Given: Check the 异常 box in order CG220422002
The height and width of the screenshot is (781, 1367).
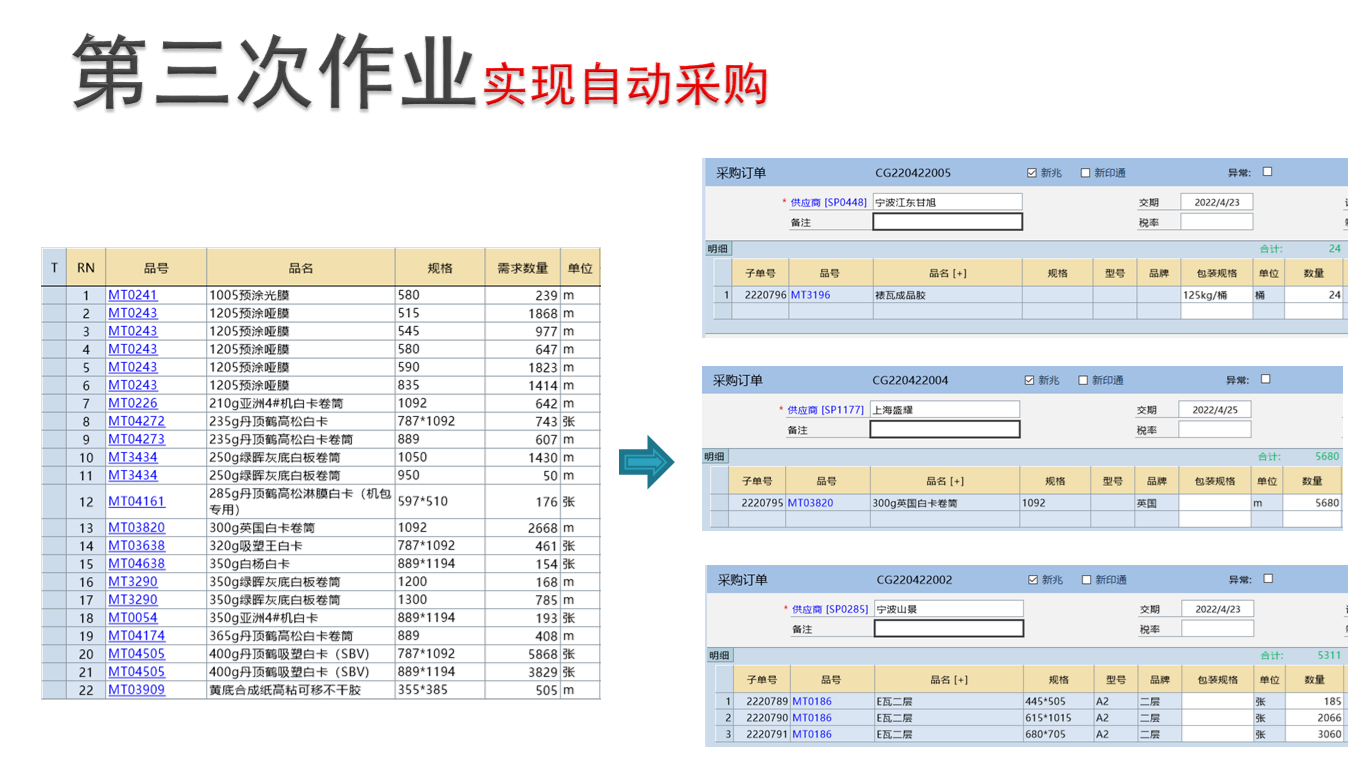Looking at the screenshot, I should [x=1268, y=579].
